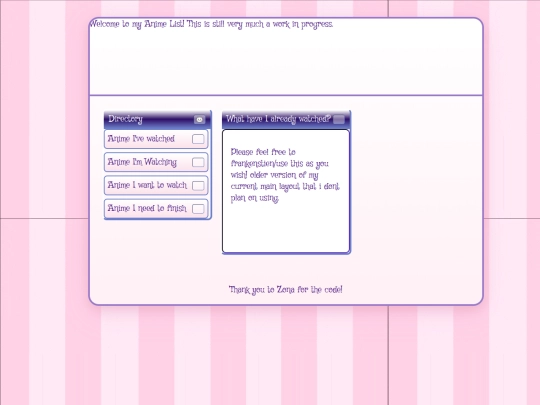This screenshot has height=405, width=540.
Task: Click the 'Welcome to my Anime List!' heading text
Action: (137, 24)
